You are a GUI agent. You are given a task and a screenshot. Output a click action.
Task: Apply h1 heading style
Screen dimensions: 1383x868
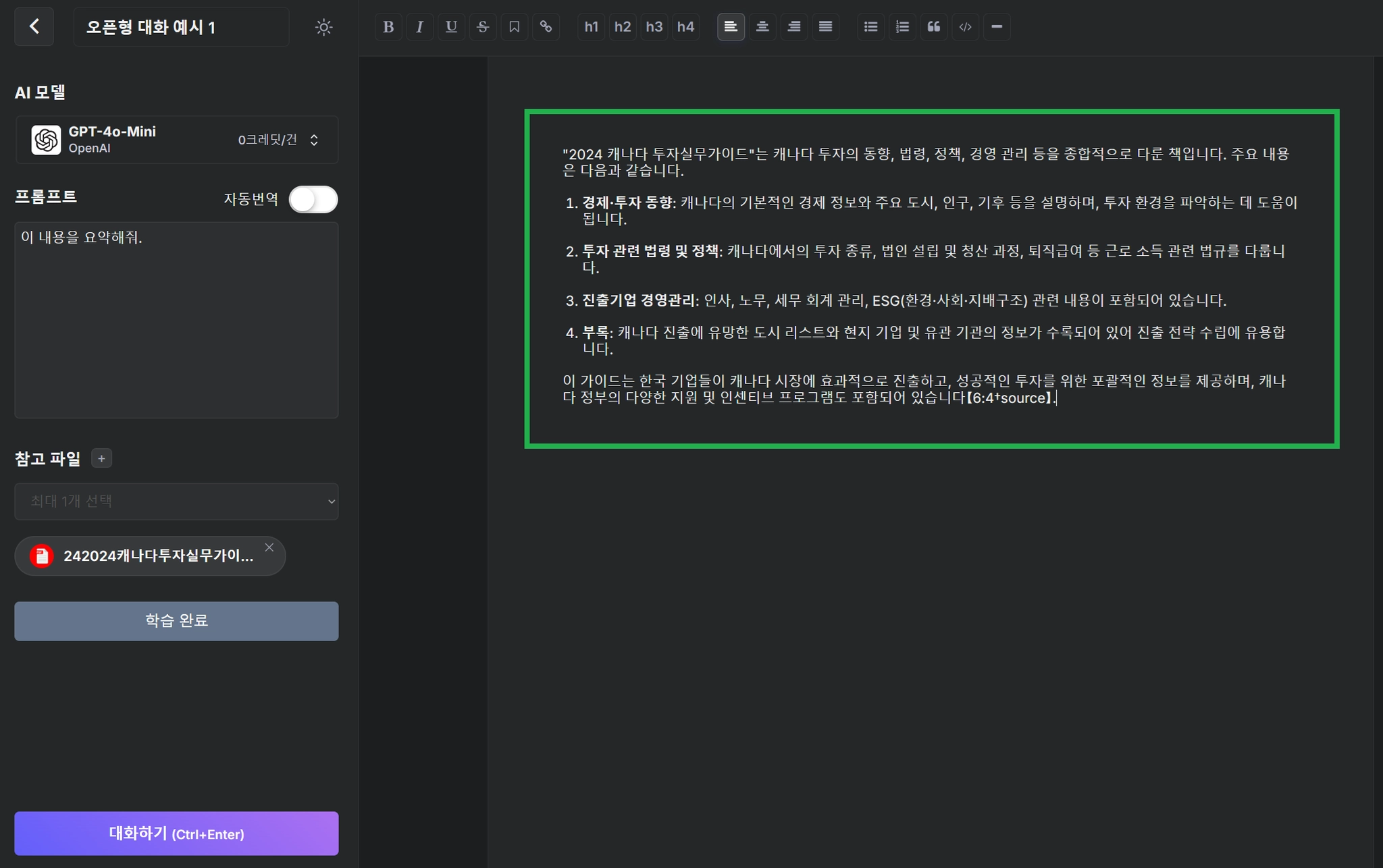coord(591,27)
